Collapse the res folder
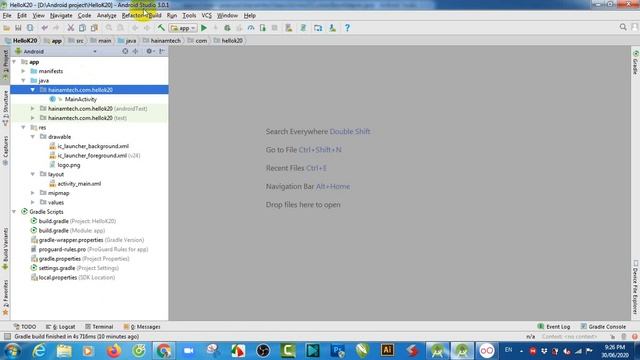The width and height of the screenshot is (640, 360). point(24,127)
